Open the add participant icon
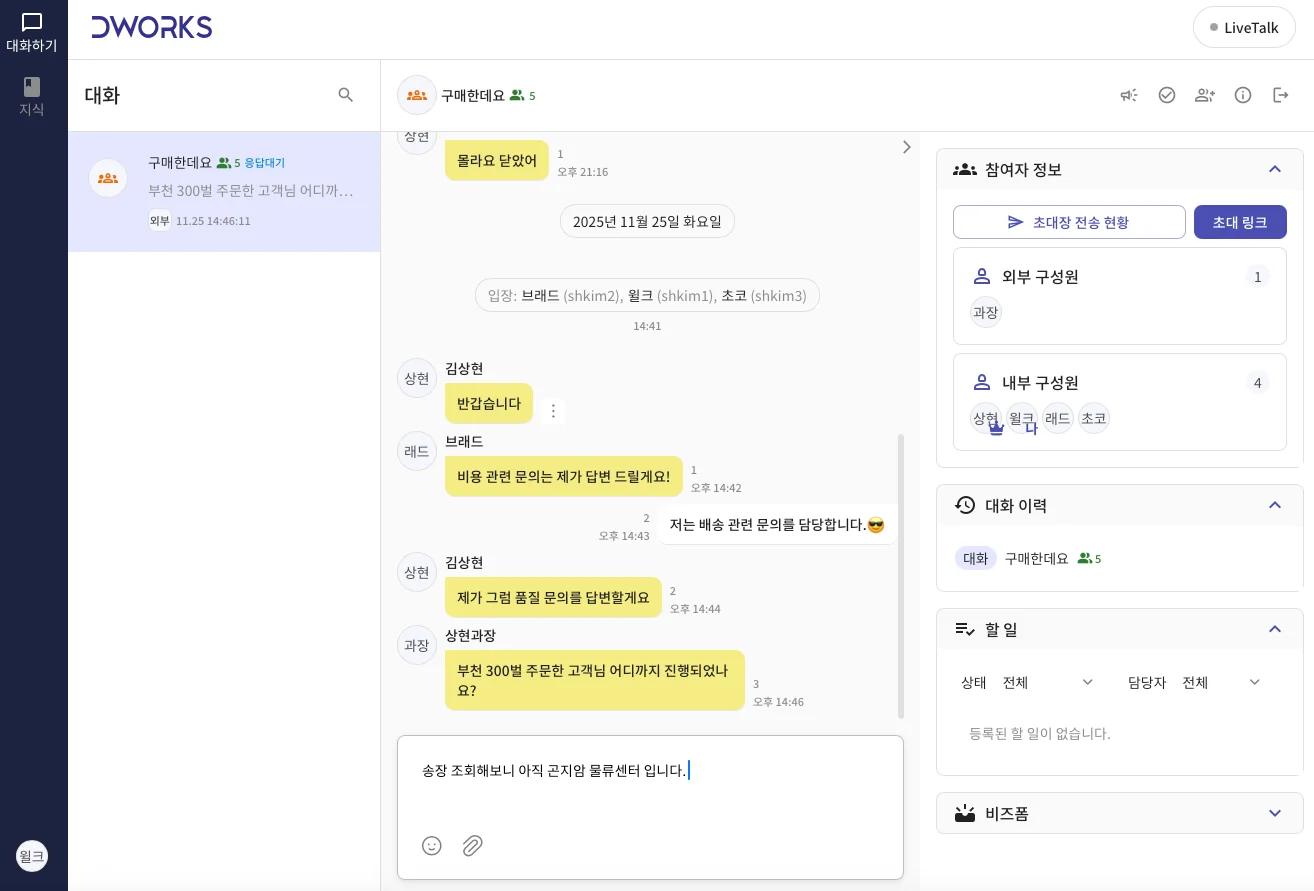 tap(1205, 95)
